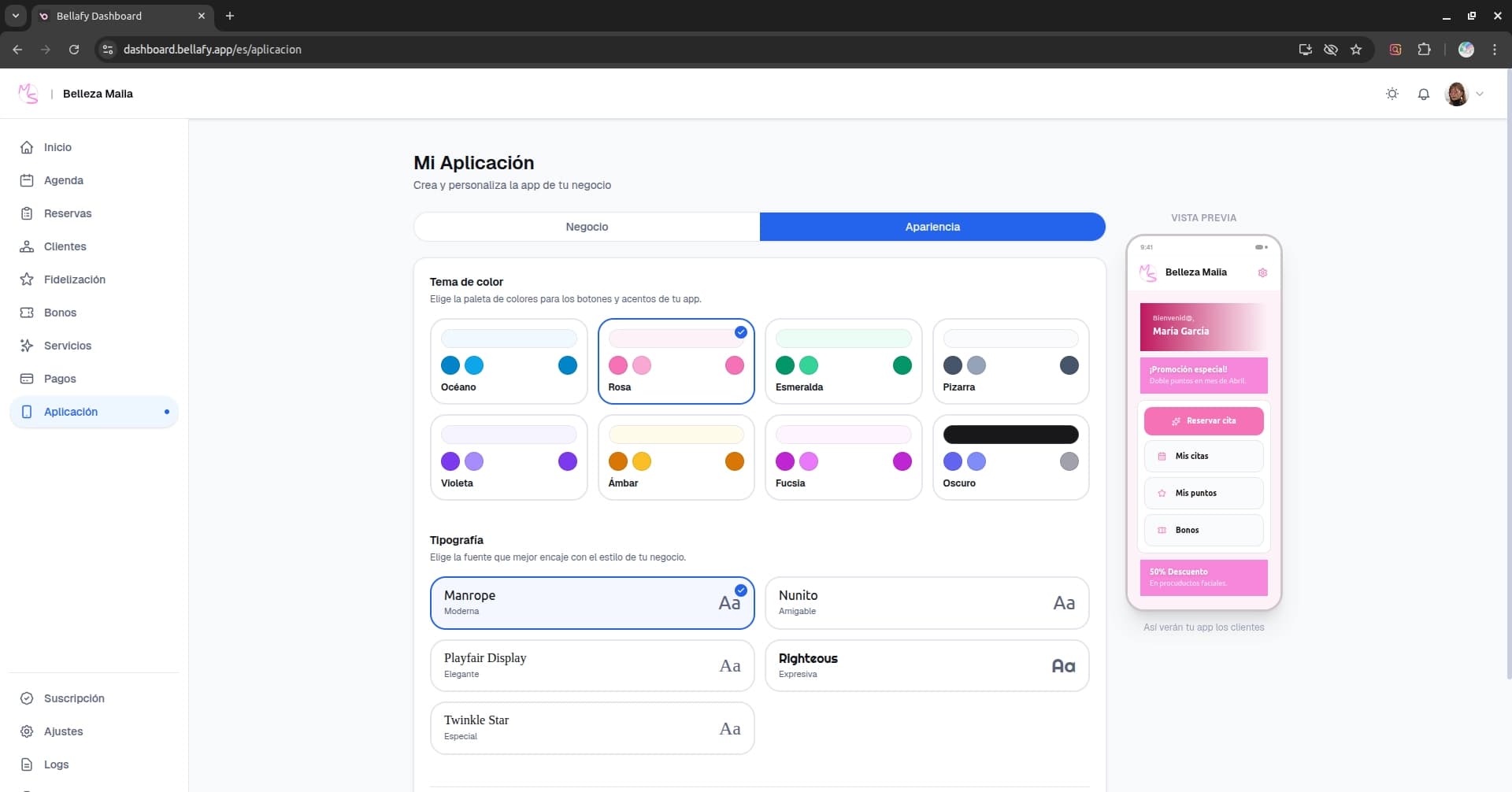The width and height of the screenshot is (1512, 792).
Task: Click the Servicios sparkle icon
Action: pyautogui.click(x=27, y=346)
